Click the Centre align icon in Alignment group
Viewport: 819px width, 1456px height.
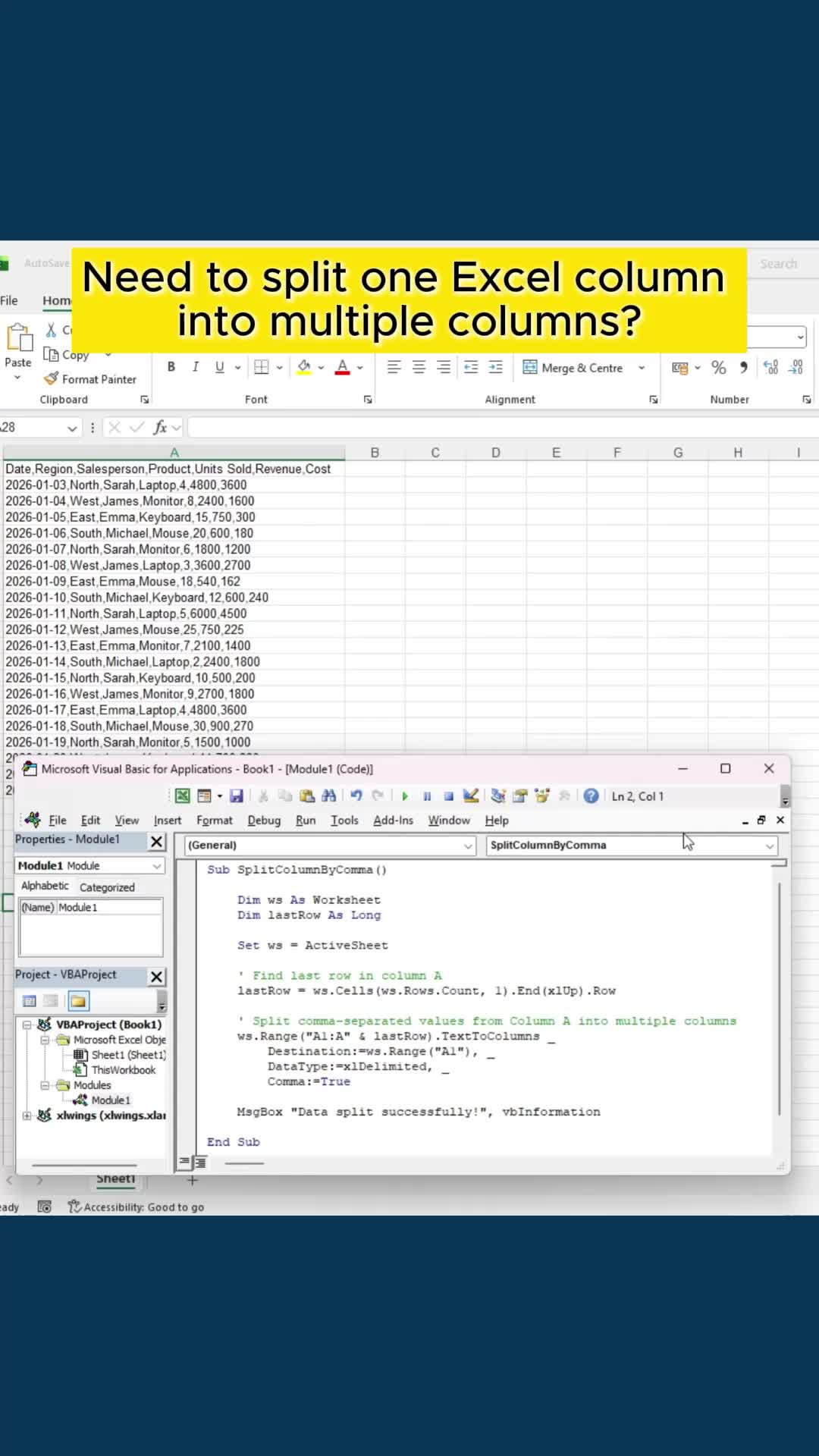point(419,367)
